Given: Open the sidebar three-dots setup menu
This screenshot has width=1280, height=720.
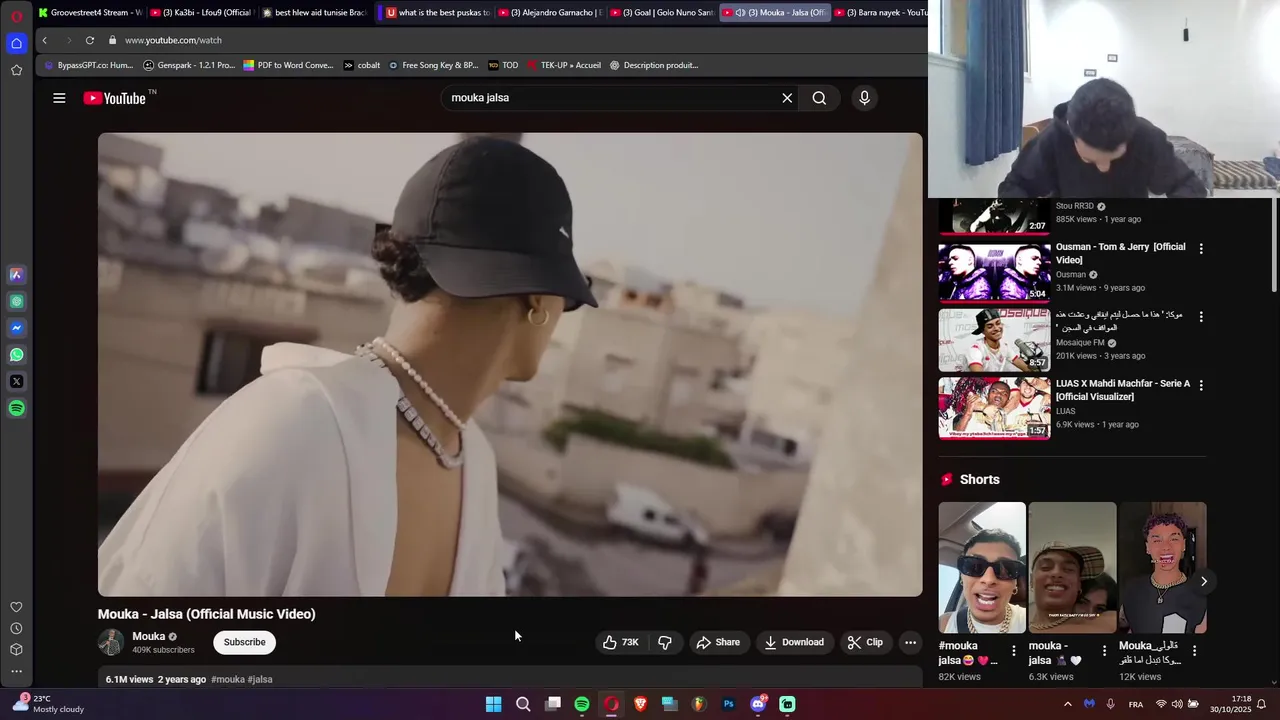Looking at the screenshot, I should (x=16, y=671).
